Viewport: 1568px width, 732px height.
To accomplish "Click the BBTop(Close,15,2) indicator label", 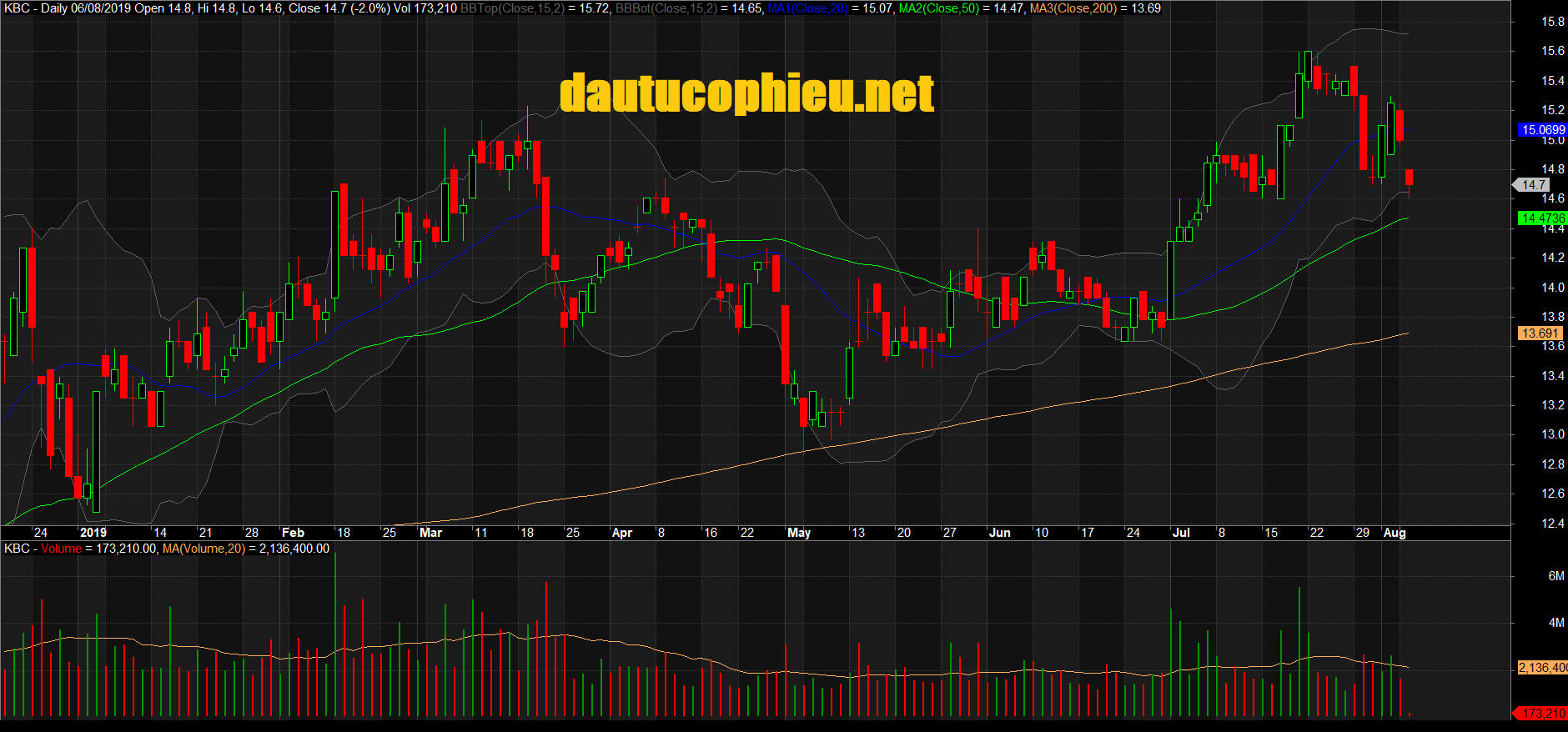I will tap(512, 8).
